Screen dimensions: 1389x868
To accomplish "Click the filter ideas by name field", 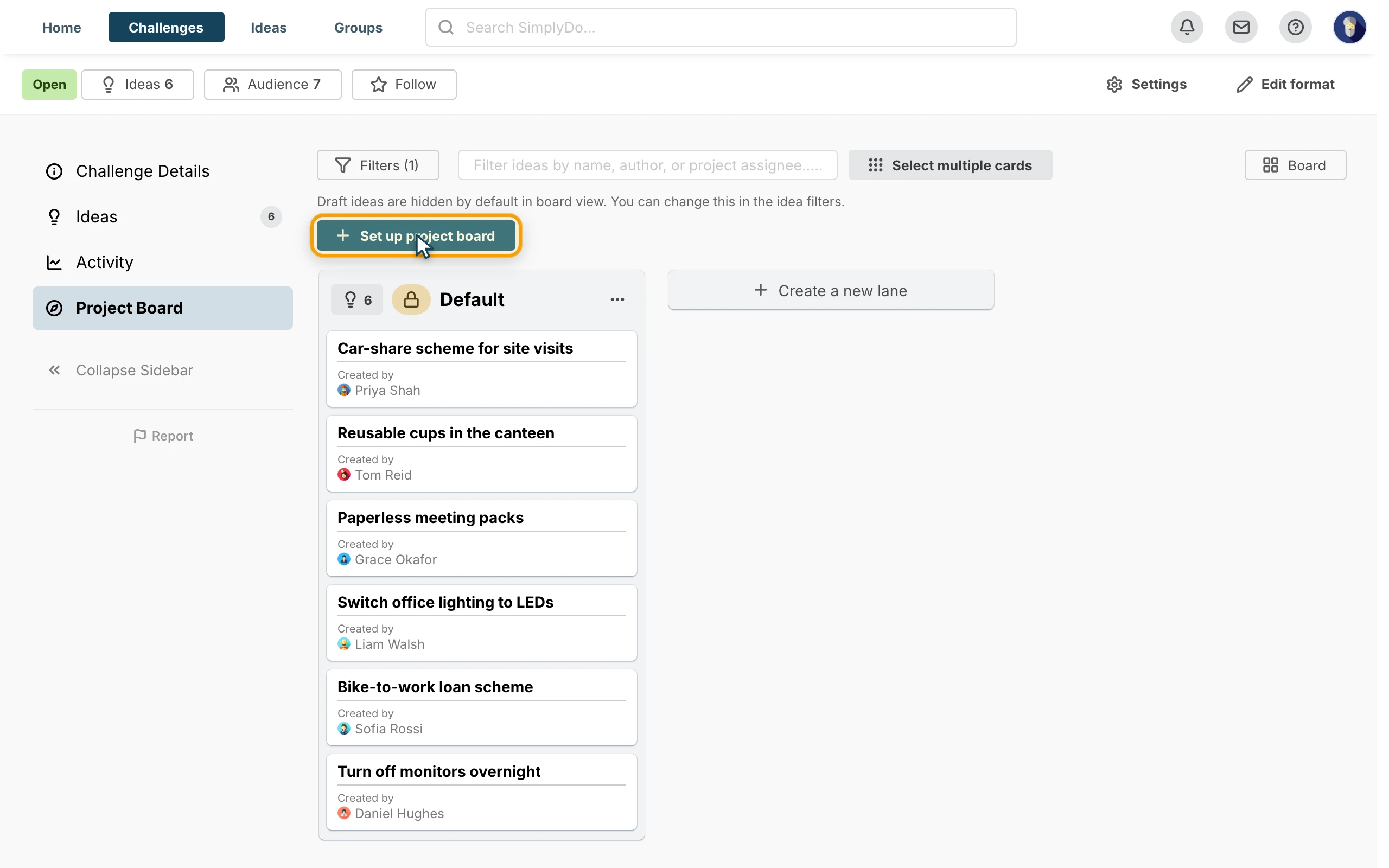I will (x=647, y=165).
